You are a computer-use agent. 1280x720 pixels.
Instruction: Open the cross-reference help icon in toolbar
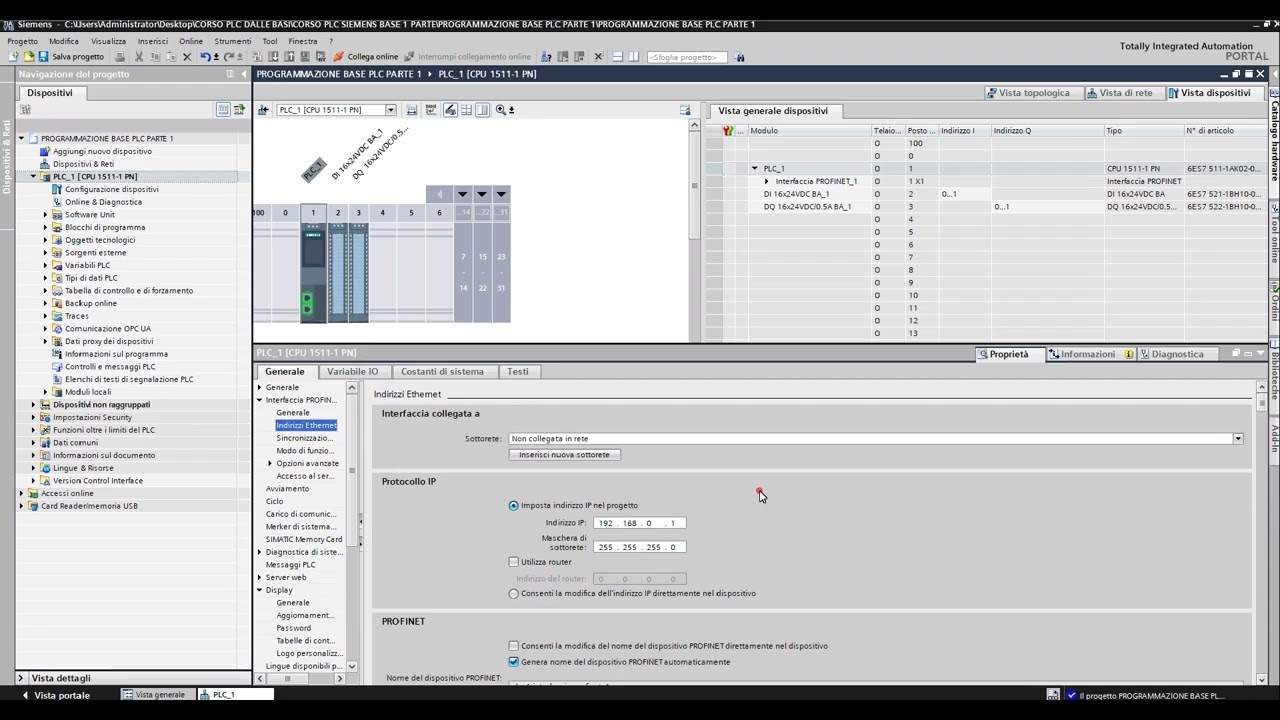(547, 57)
